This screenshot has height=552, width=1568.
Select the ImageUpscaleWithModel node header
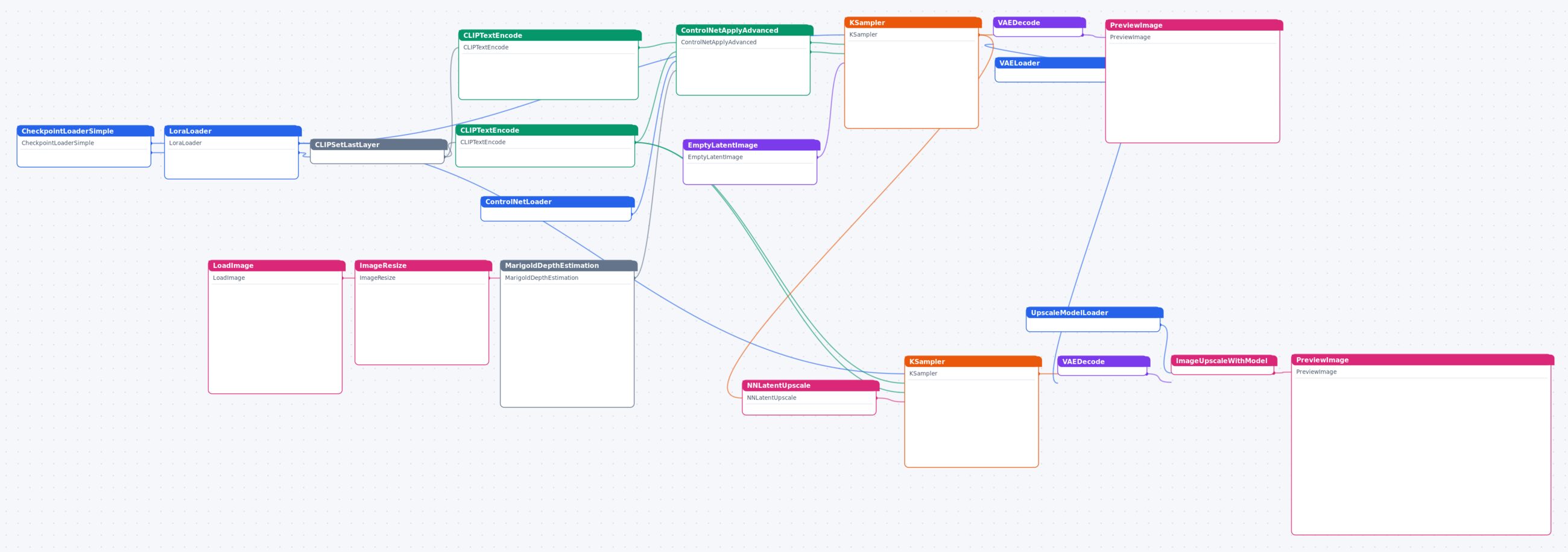pyautogui.click(x=1224, y=361)
